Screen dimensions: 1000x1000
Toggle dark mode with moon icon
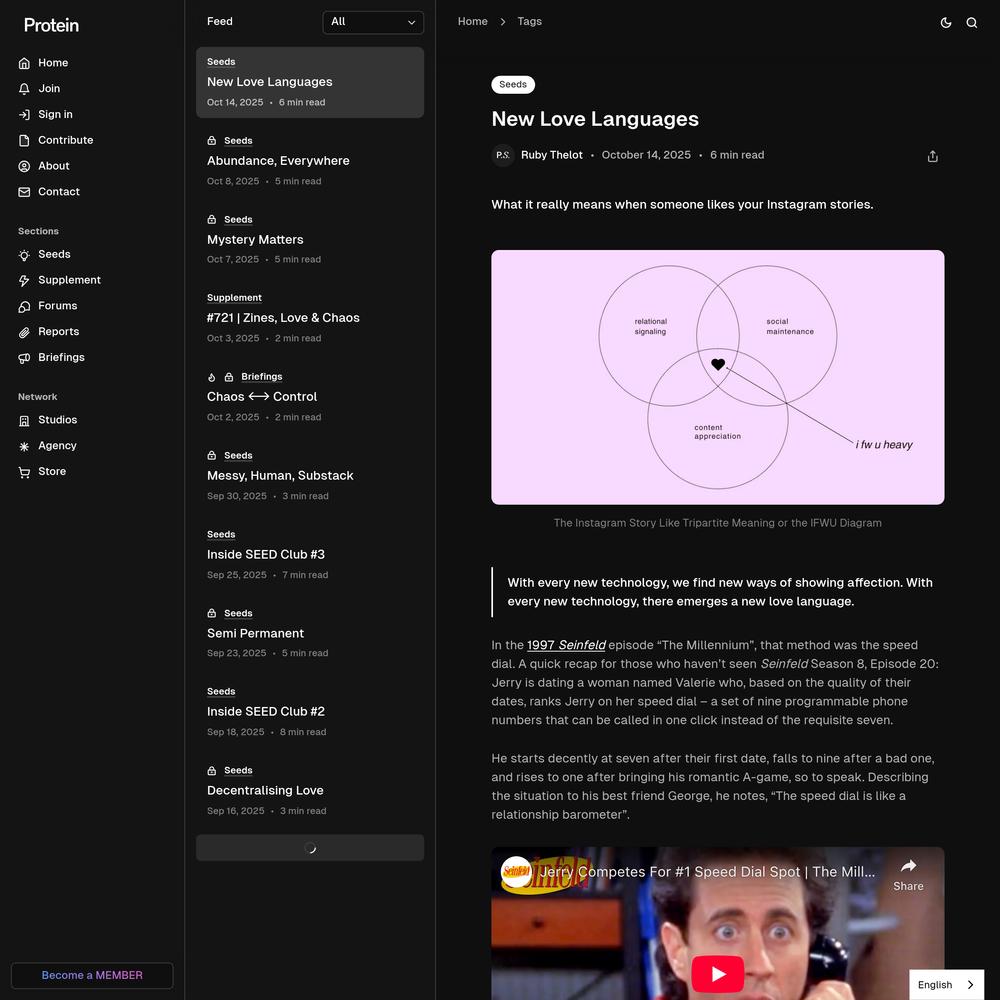coord(946,22)
